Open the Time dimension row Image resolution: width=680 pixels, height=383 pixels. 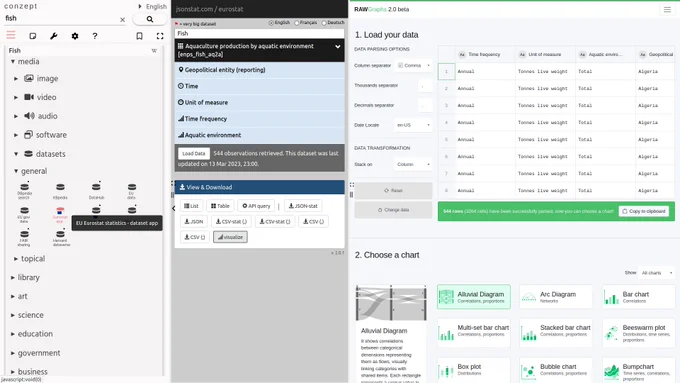(260, 86)
